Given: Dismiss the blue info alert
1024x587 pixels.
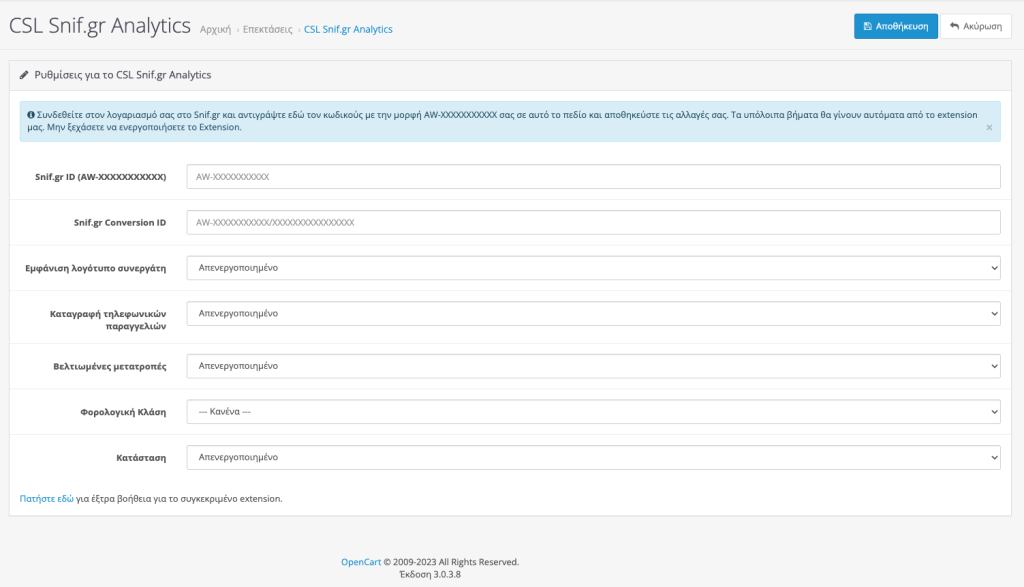Looking at the screenshot, I should tap(989, 127).
